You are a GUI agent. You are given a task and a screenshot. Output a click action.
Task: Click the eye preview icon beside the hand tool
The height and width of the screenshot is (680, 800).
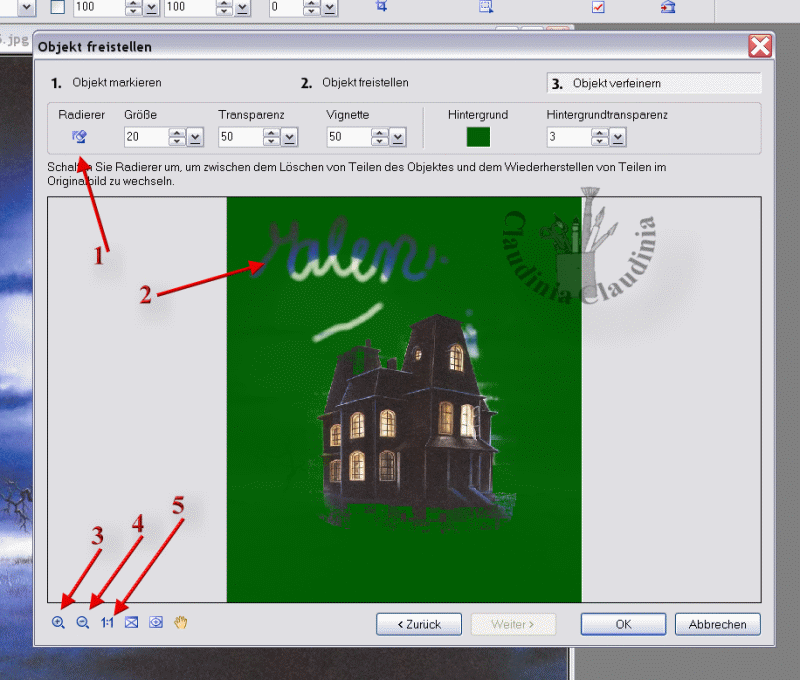[156, 622]
